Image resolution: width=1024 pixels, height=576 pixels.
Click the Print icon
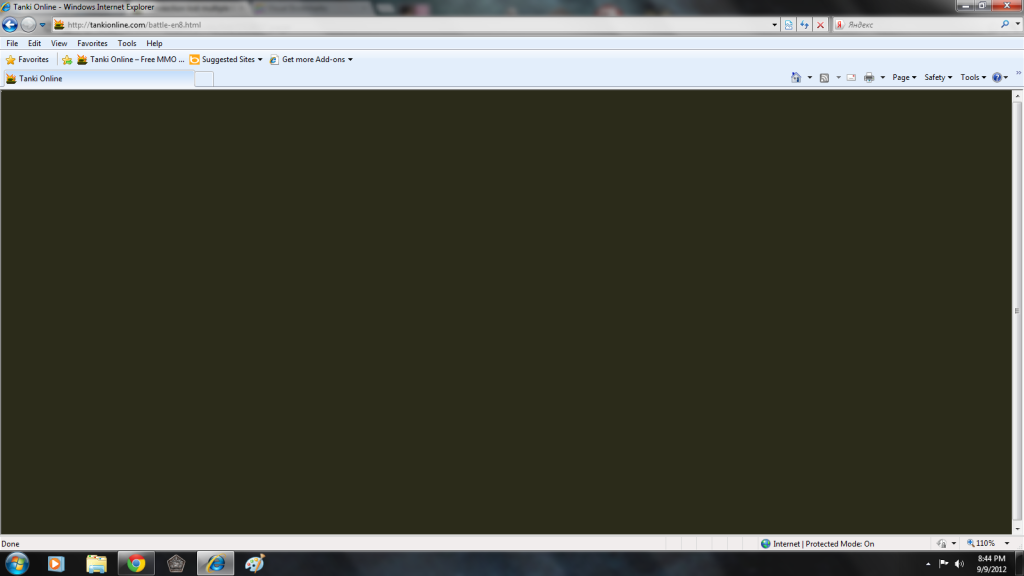[868, 77]
